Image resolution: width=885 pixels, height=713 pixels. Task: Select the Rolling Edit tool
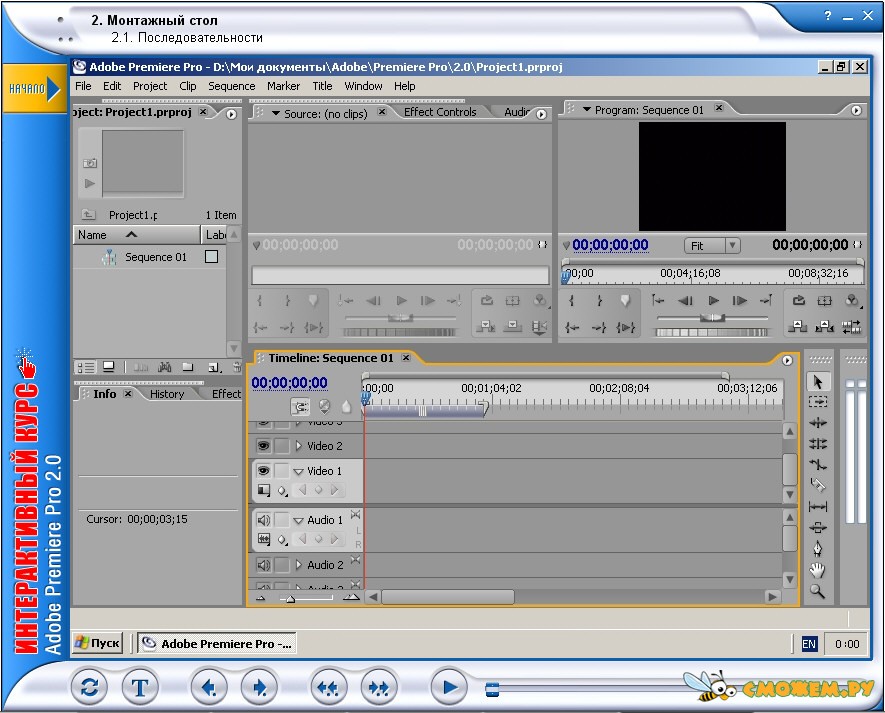click(818, 444)
